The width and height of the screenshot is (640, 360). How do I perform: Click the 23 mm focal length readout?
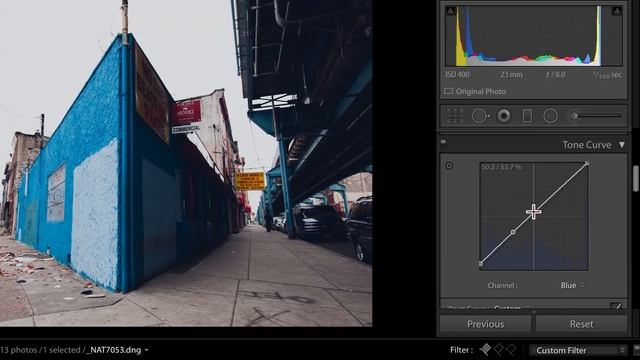click(511, 74)
